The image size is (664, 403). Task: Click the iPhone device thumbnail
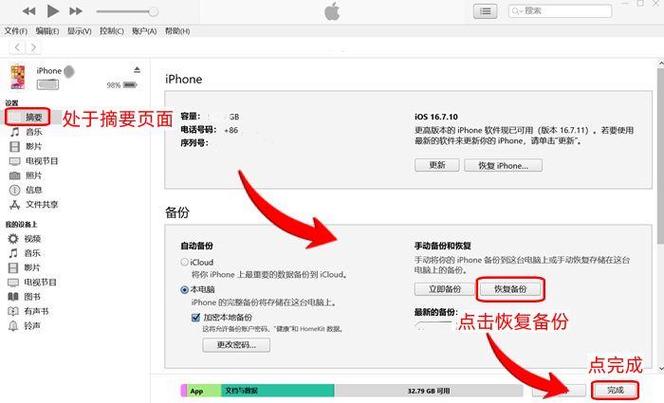point(18,77)
